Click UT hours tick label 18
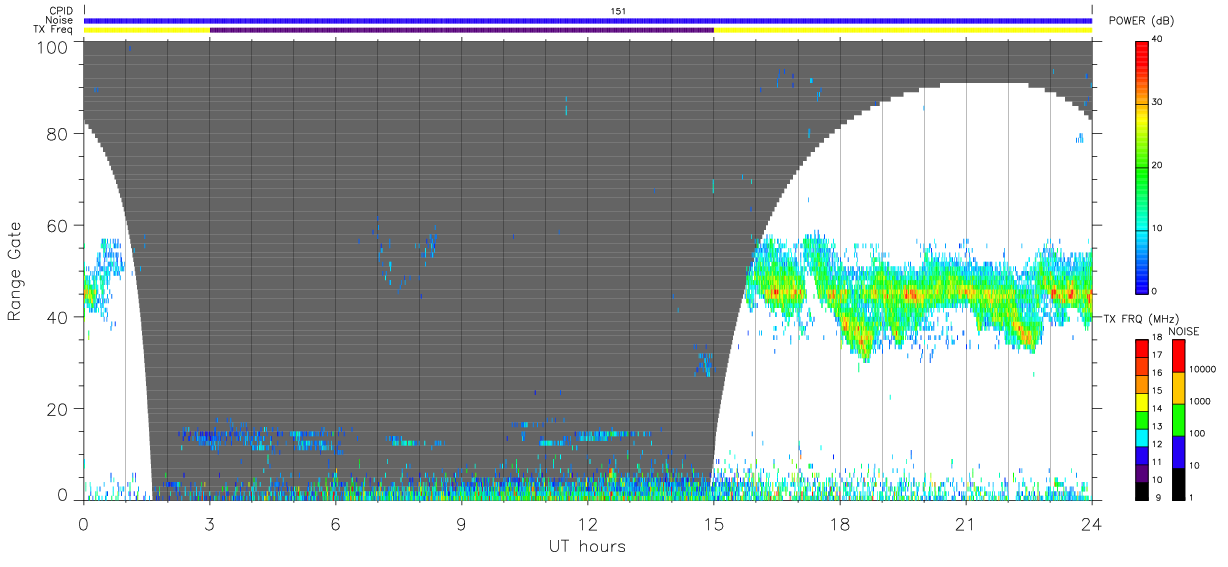This screenshot has width=1228, height=567. (840, 524)
